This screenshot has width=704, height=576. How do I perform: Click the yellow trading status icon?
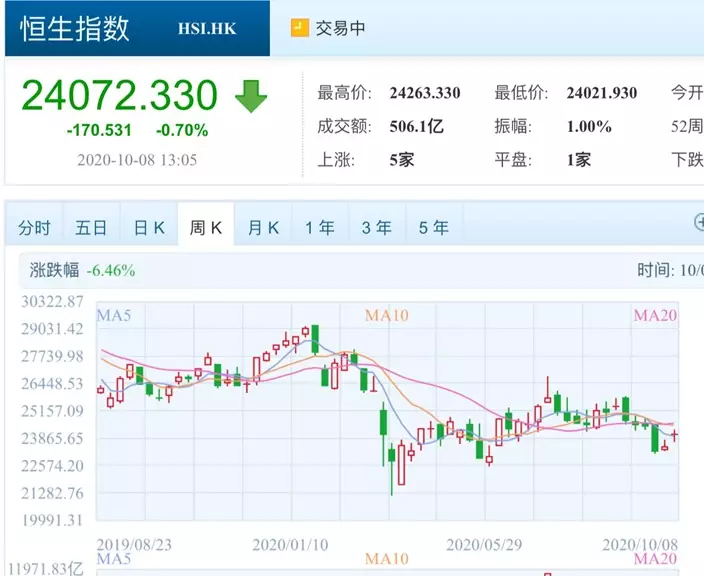point(300,28)
